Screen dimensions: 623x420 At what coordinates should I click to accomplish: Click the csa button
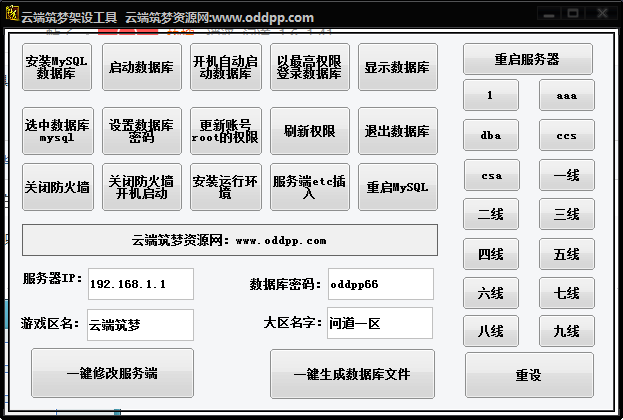(491, 175)
